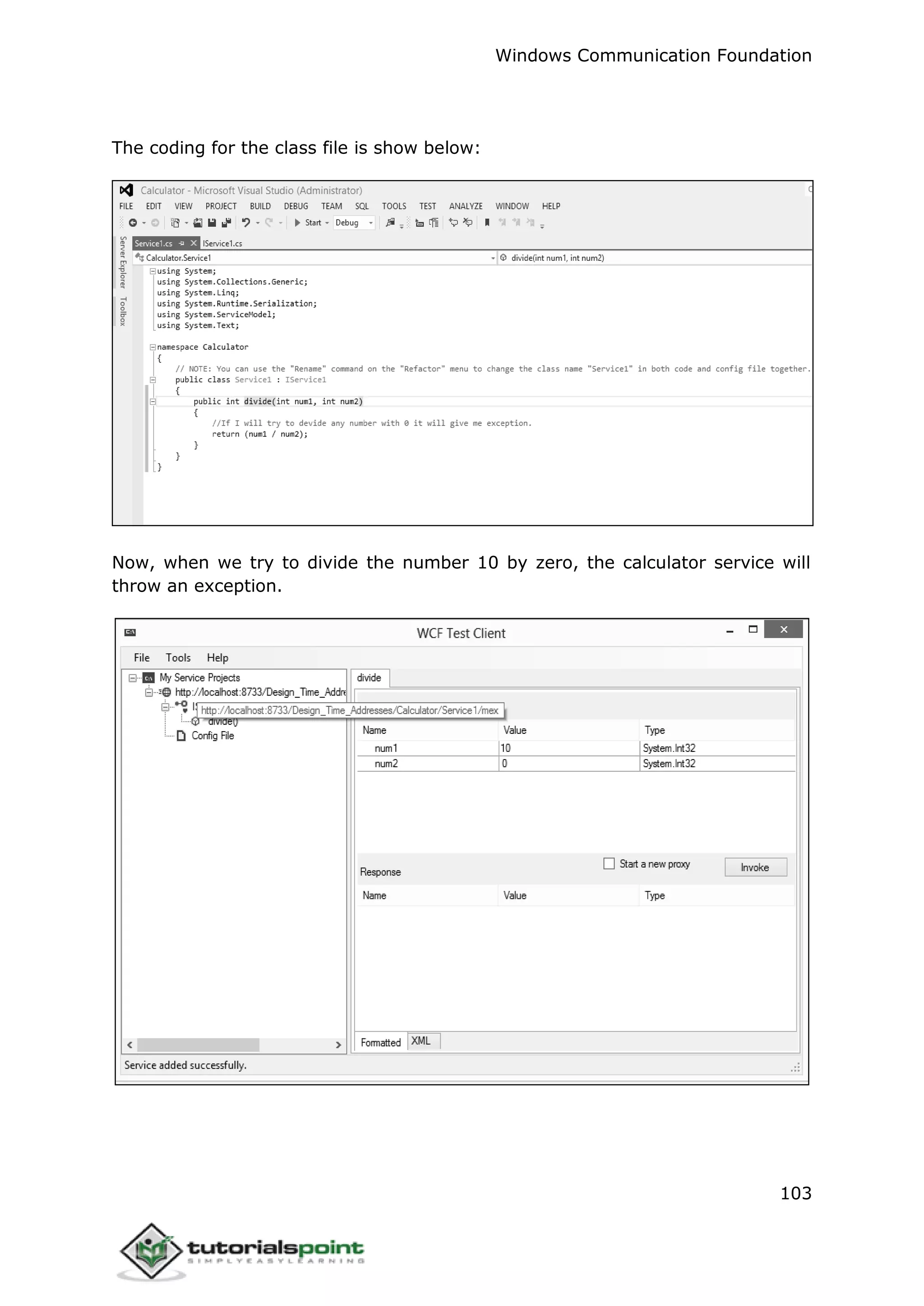924x1306 pixels.
Task: Click the decrease indent toolbar icon
Action: click(419, 222)
